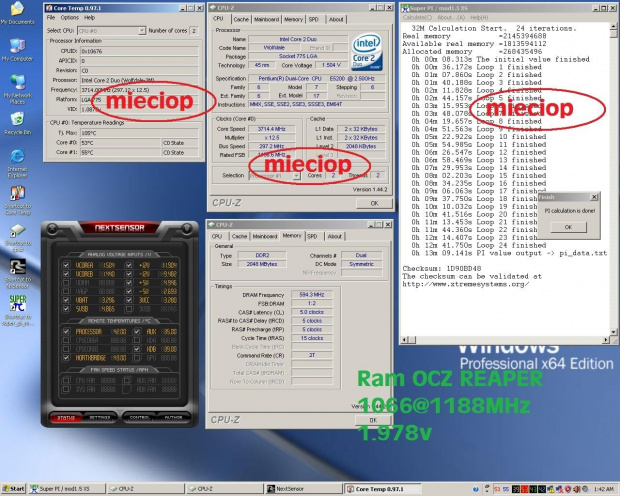
Task: Click OK in the upper CPU-Z window
Action: 374,203
